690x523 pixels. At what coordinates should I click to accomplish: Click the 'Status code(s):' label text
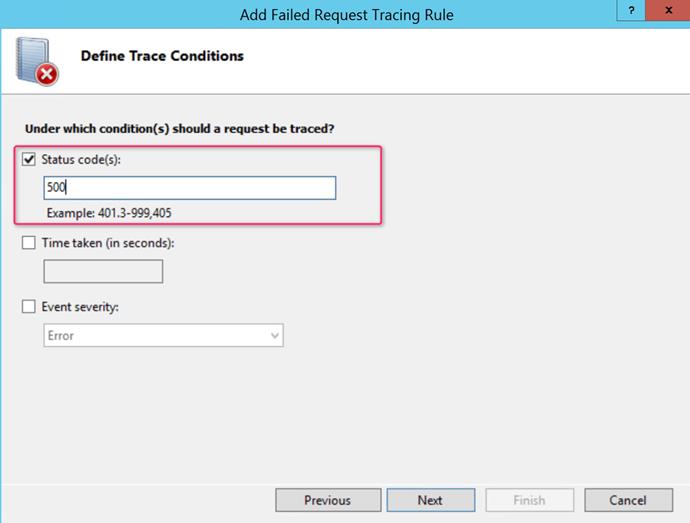[81, 160]
